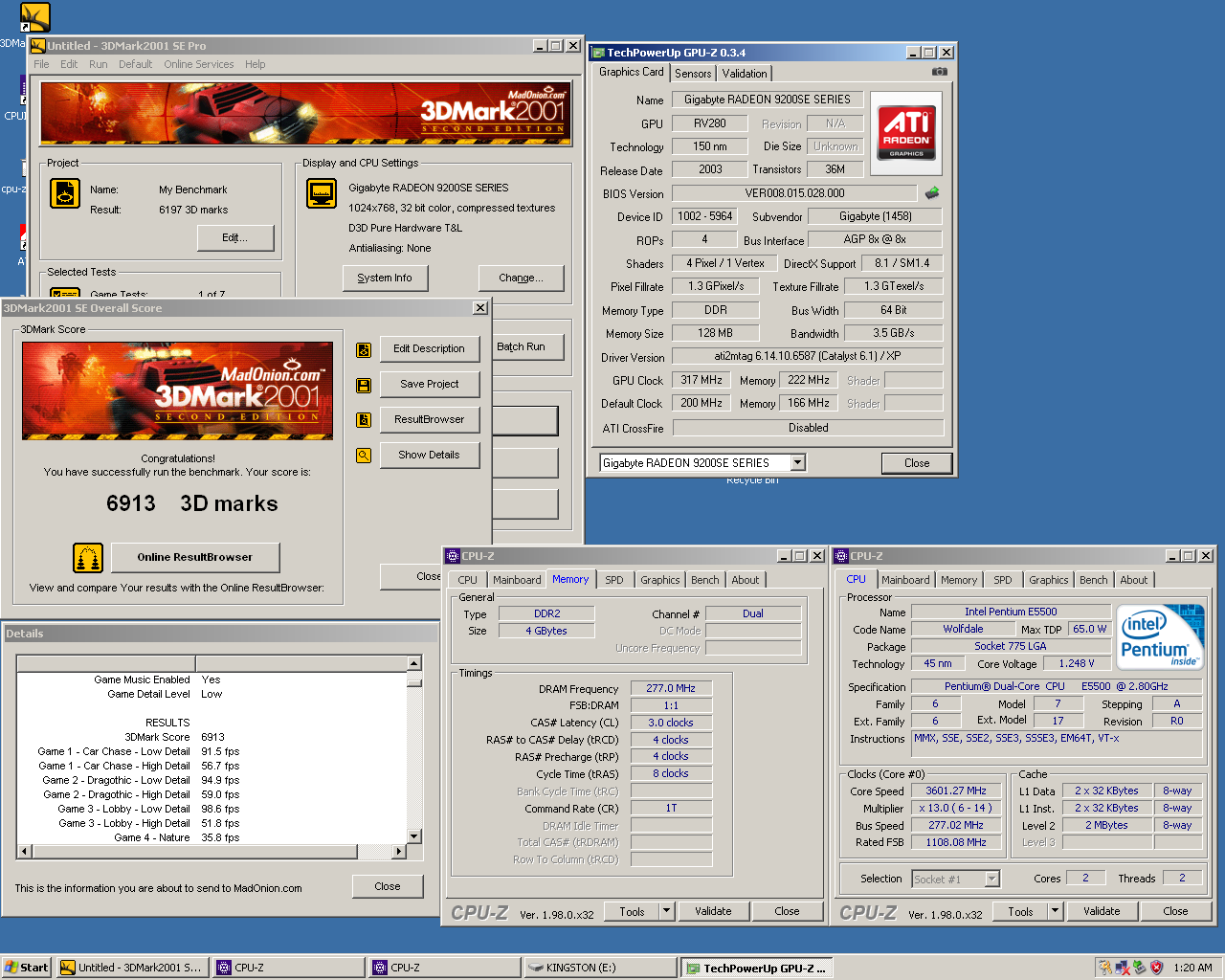Screen dimensions: 1225x980
Task: Click the CPU-Z Memory window title icon
Action: point(454,555)
